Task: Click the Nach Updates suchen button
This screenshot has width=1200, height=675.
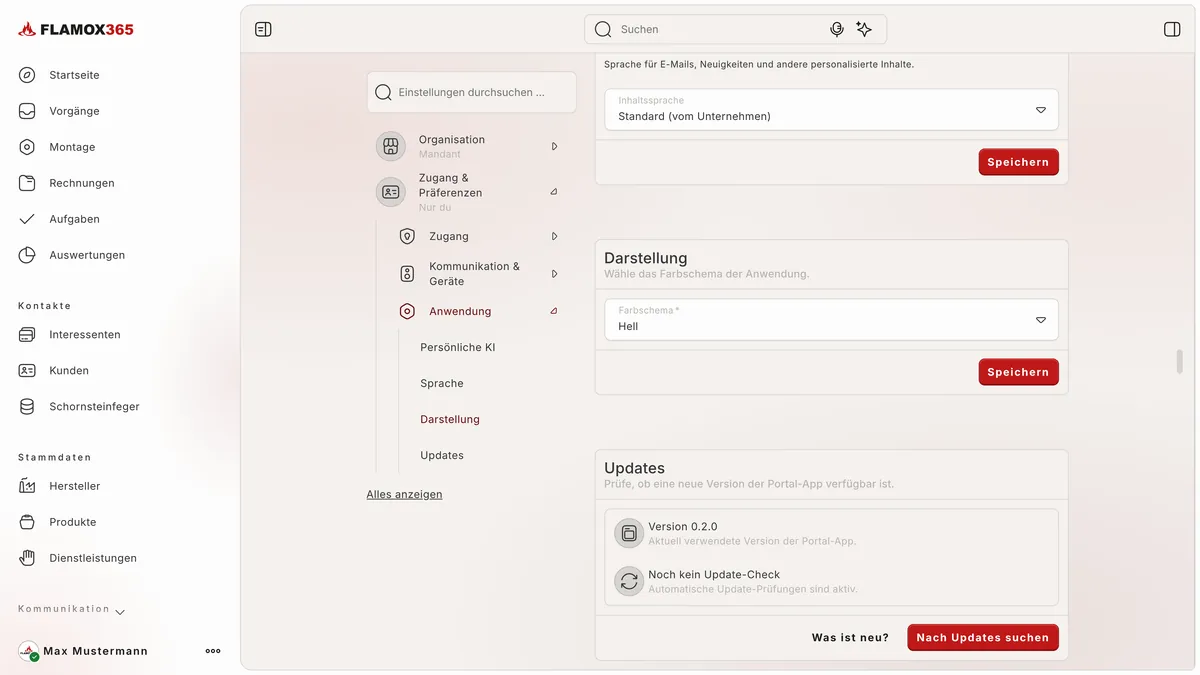Action: point(983,637)
